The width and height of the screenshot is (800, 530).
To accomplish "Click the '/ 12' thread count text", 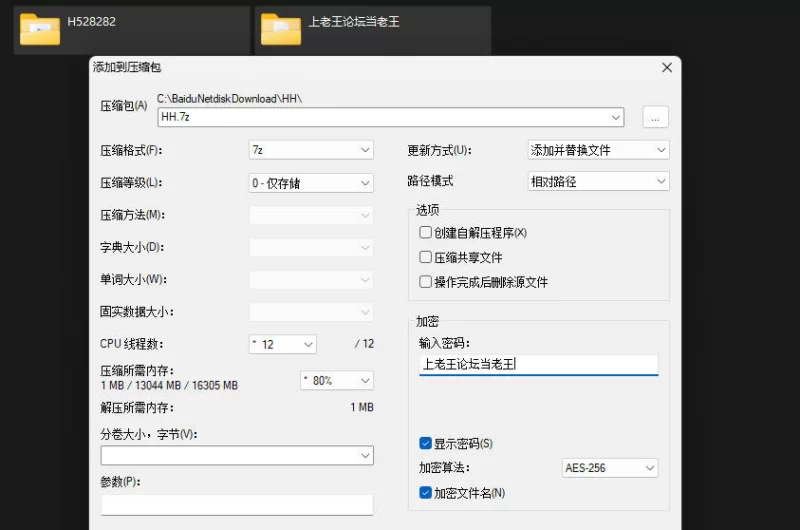I will (364, 344).
